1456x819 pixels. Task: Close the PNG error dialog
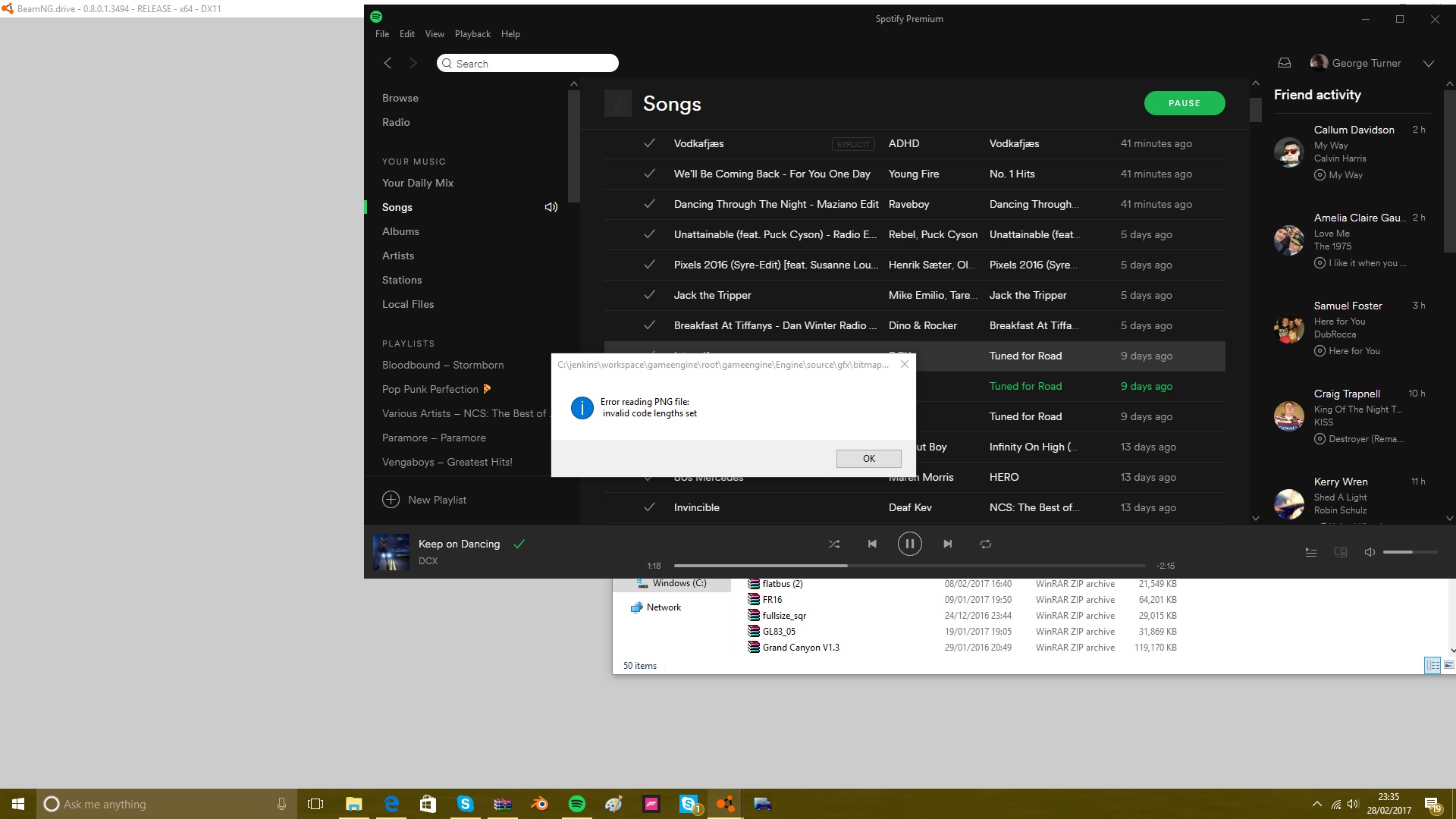coord(904,365)
